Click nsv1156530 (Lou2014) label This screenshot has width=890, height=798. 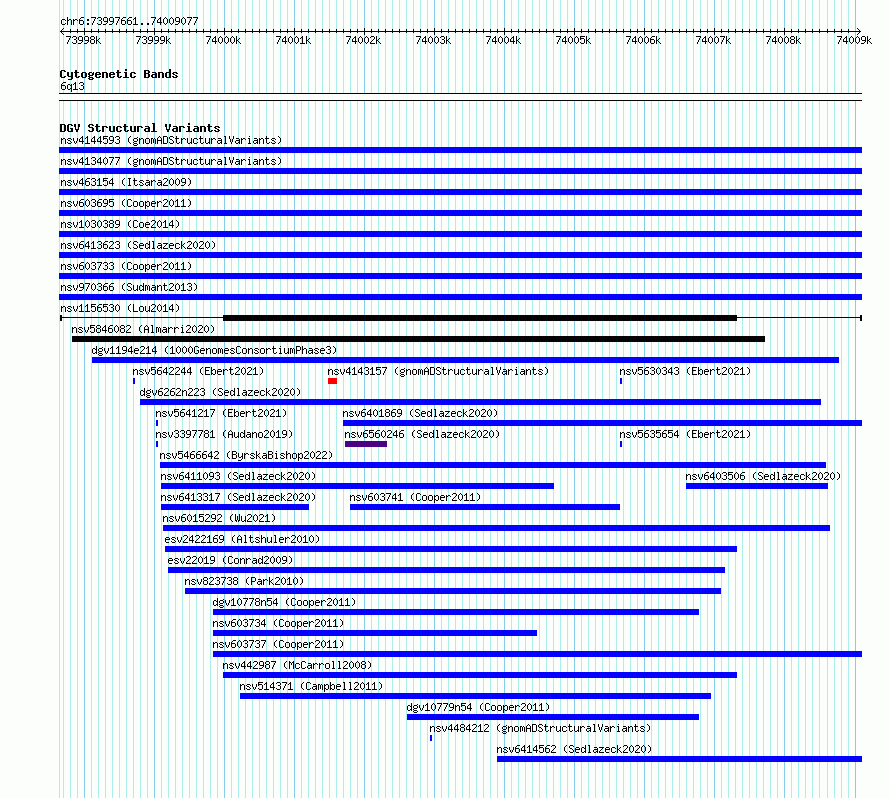[120, 308]
